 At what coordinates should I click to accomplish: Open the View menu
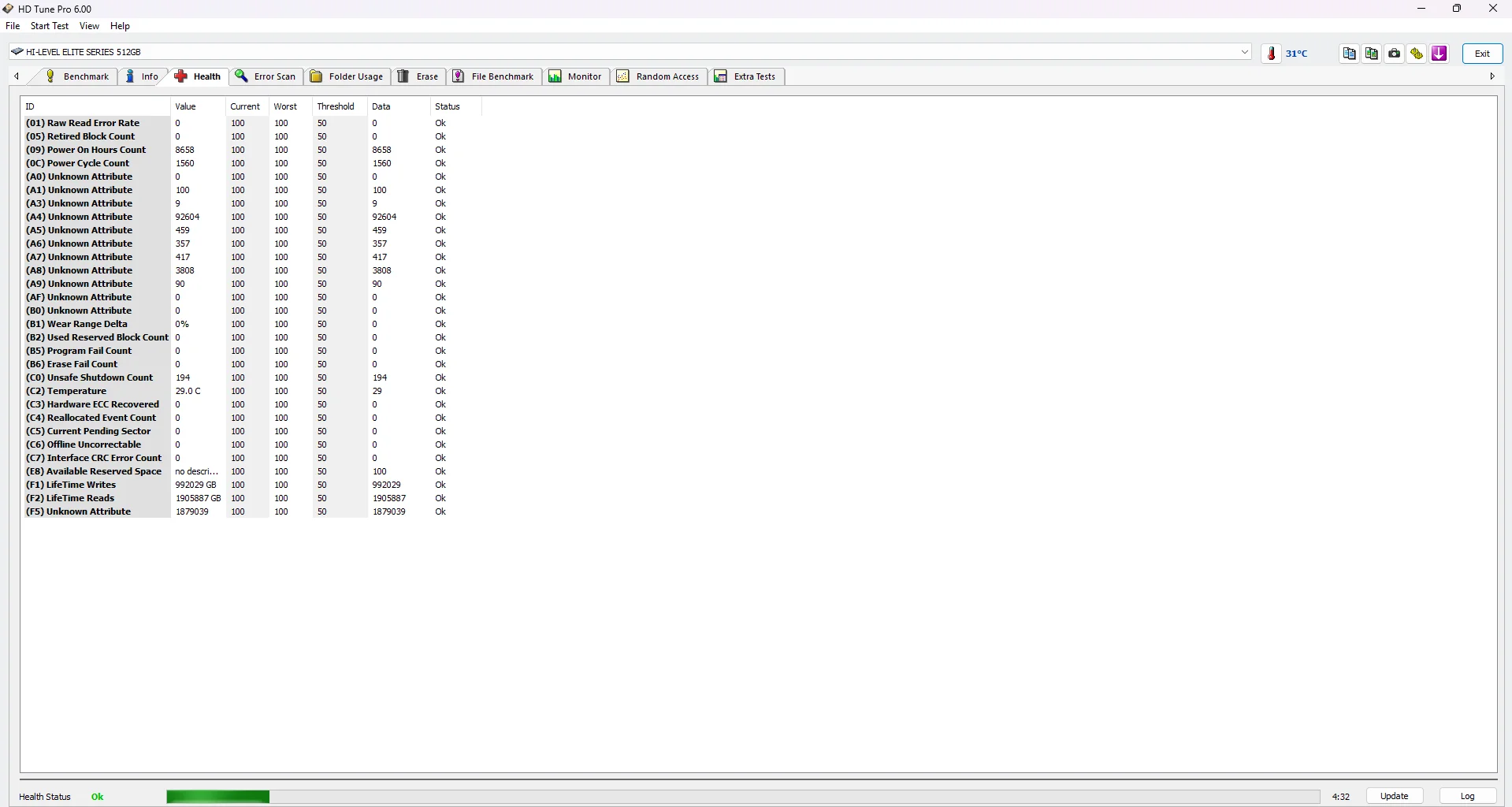tap(89, 26)
